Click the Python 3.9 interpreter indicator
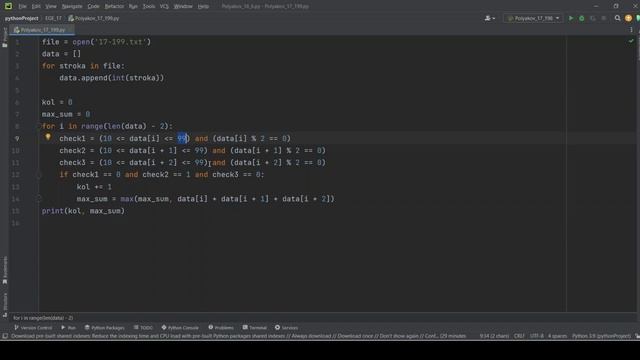 coord(601,336)
